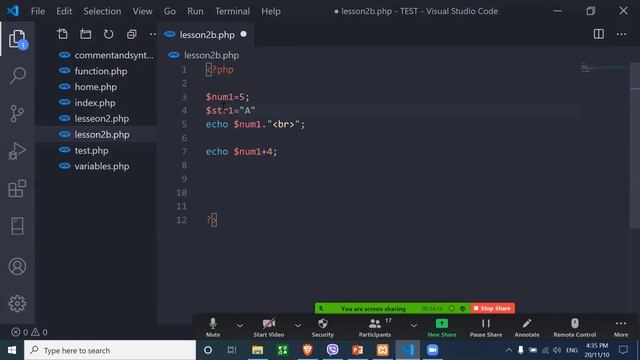Open Brave browser from taskbar
The width and height of the screenshot is (640, 360).
[x=307, y=350]
